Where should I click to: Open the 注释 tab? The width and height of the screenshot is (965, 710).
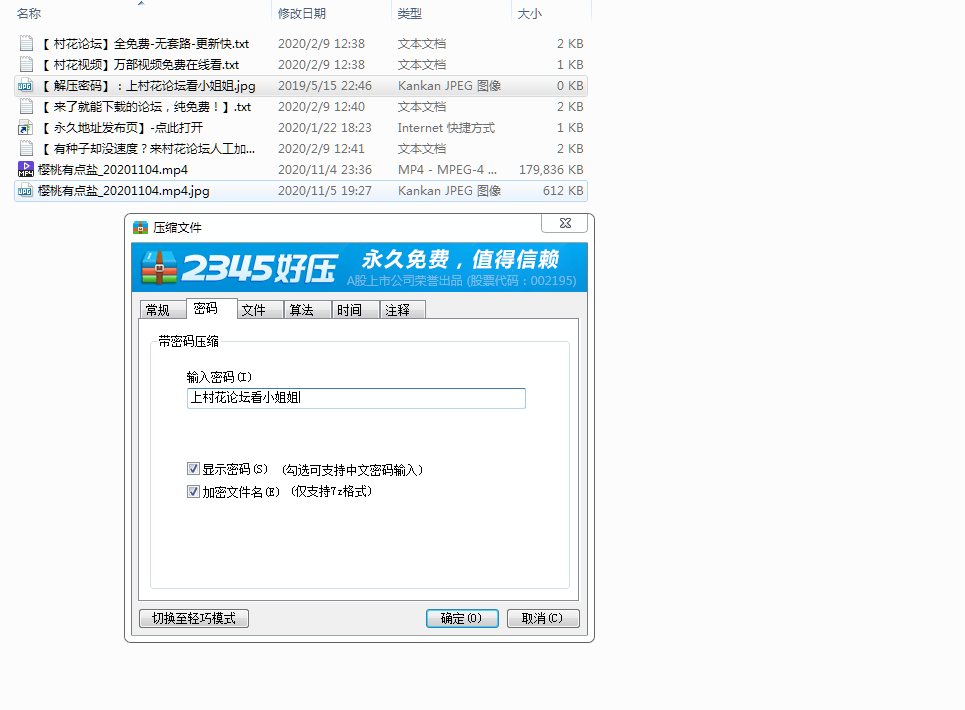coord(398,310)
